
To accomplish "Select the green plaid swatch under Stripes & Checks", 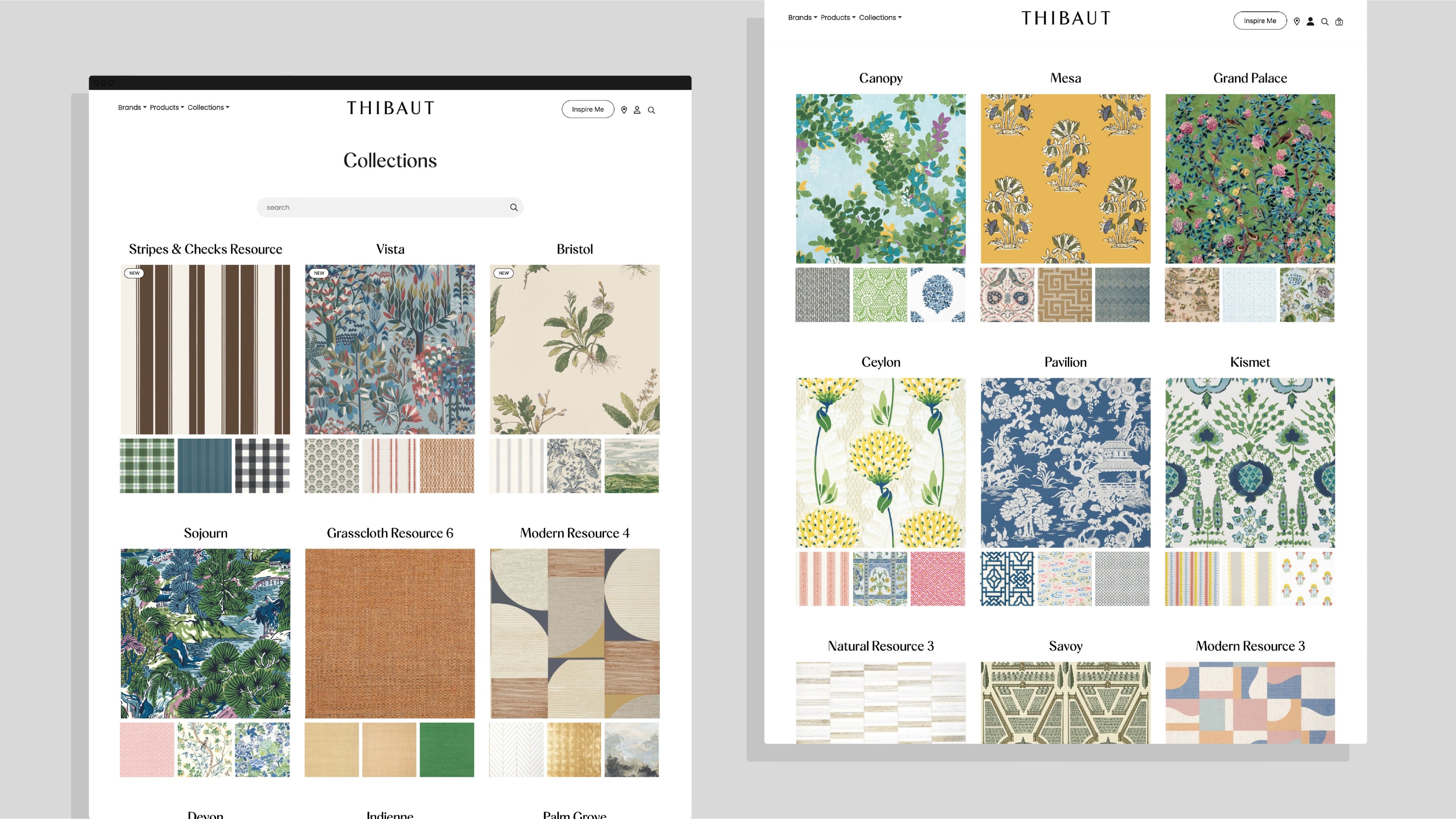I will [147, 466].
